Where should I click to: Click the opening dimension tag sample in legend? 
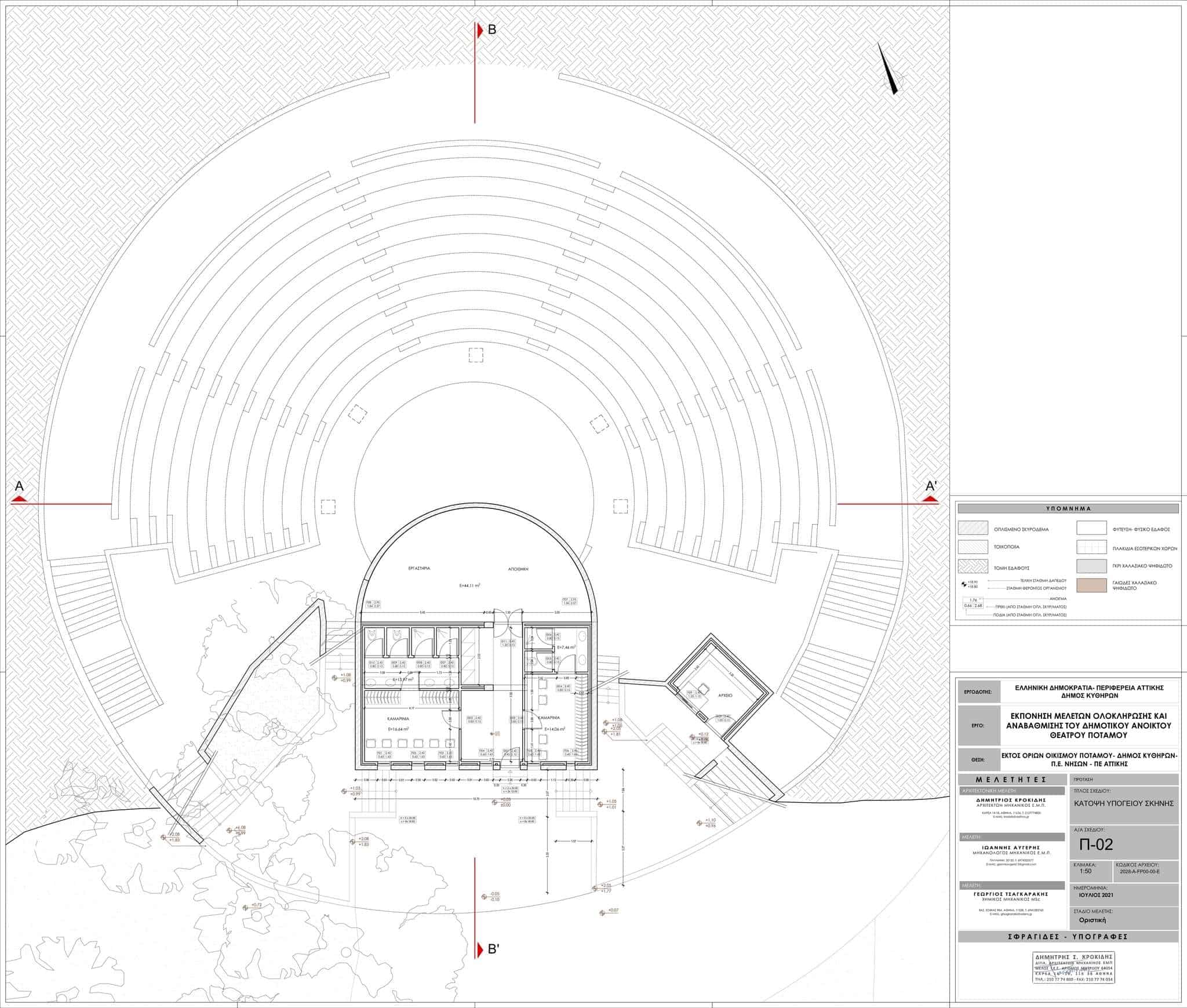click(x=974, y=603)
